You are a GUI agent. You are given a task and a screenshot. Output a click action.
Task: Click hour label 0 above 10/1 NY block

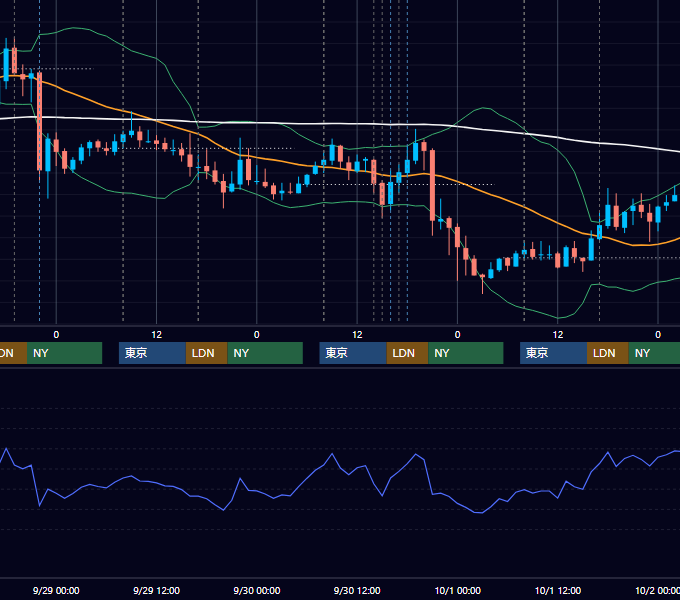(458, 335)
